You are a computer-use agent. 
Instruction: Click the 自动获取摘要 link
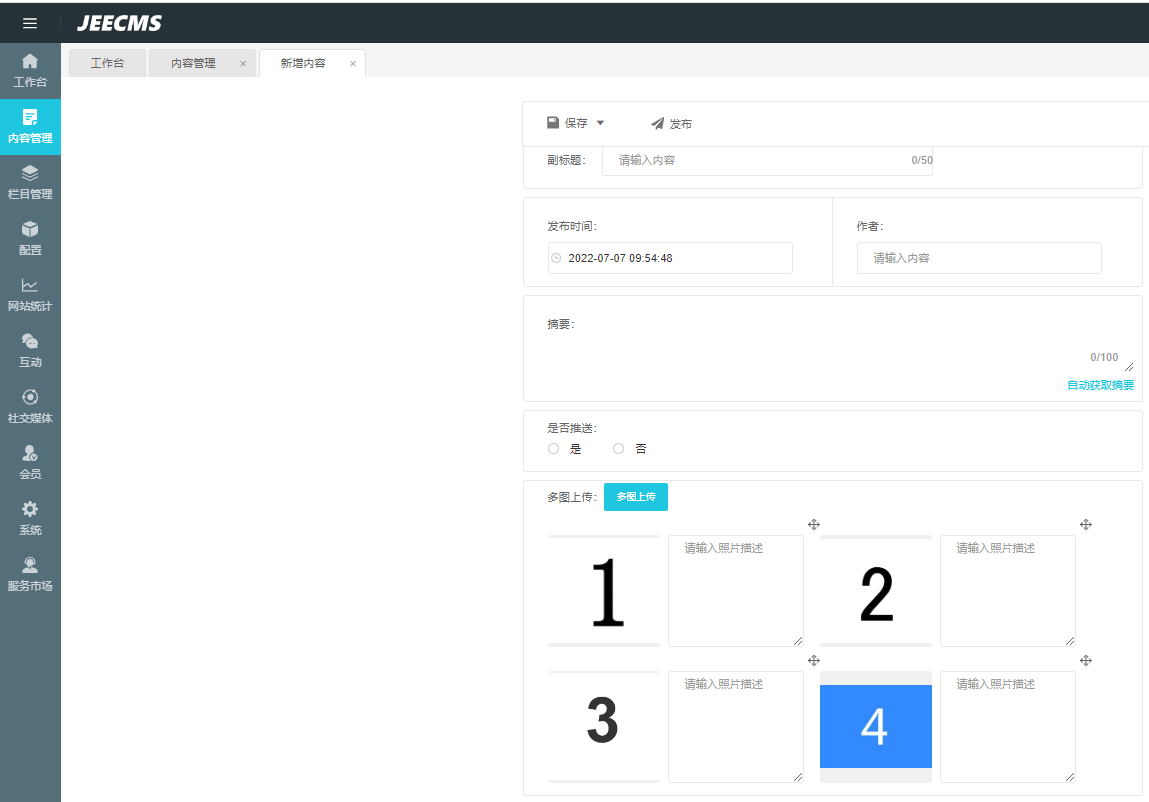coord(1100,385)
